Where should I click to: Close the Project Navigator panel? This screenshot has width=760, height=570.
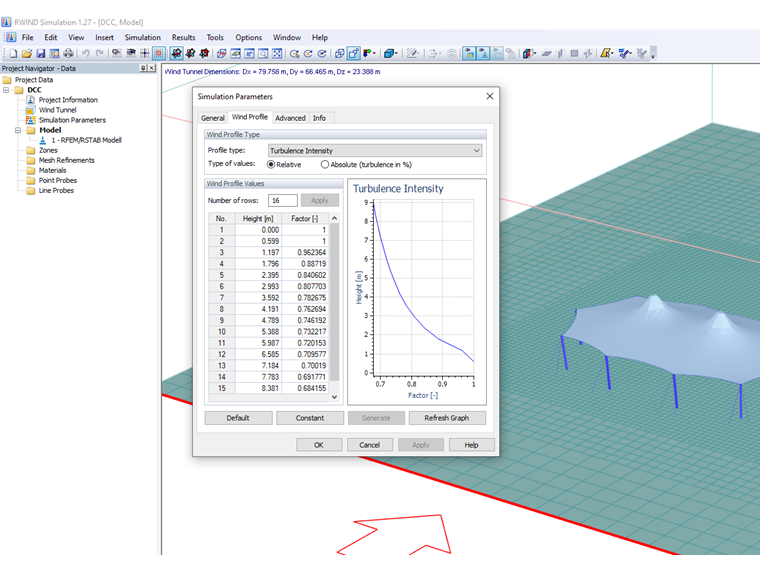coord(152,68)
